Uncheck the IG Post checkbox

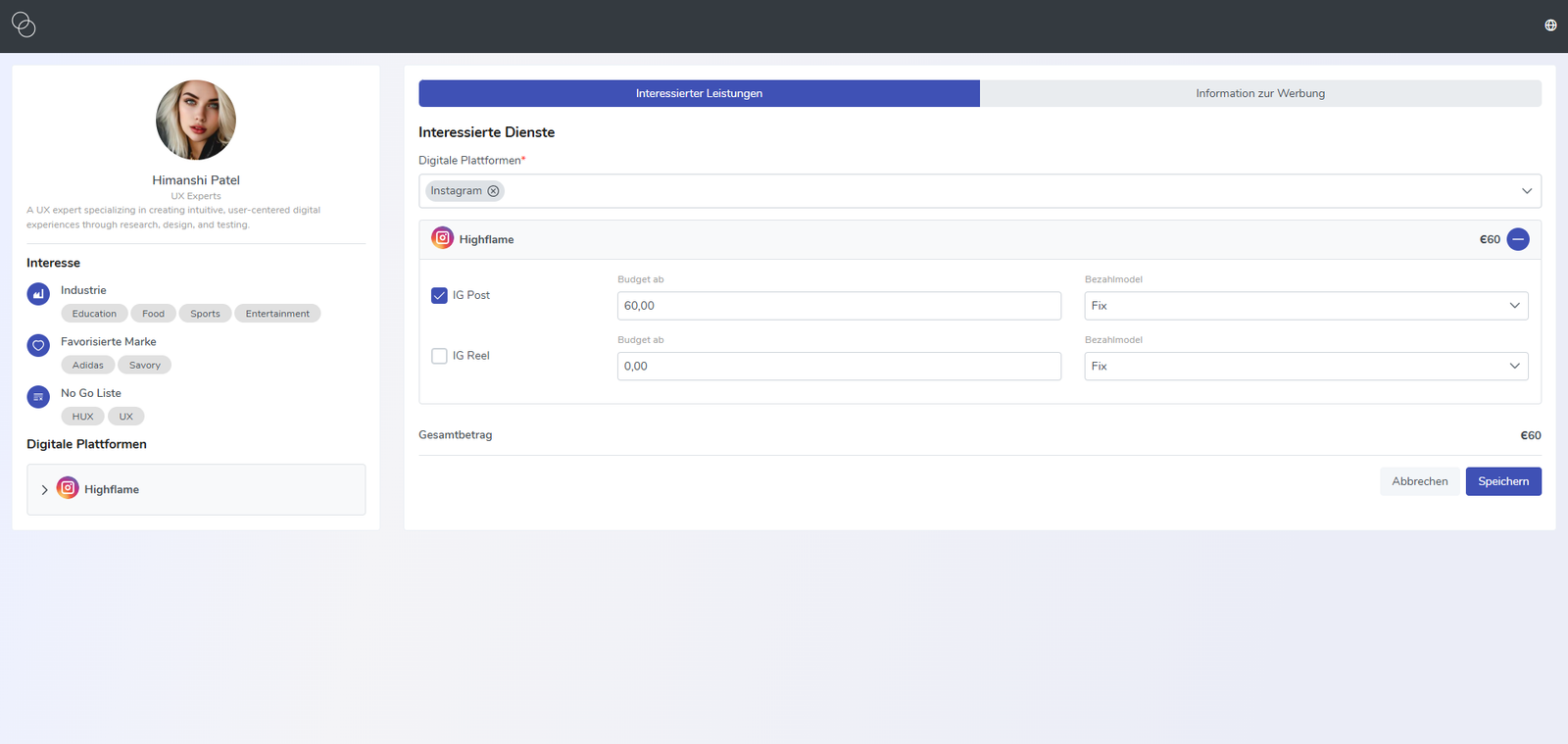[x=439, y=295]
